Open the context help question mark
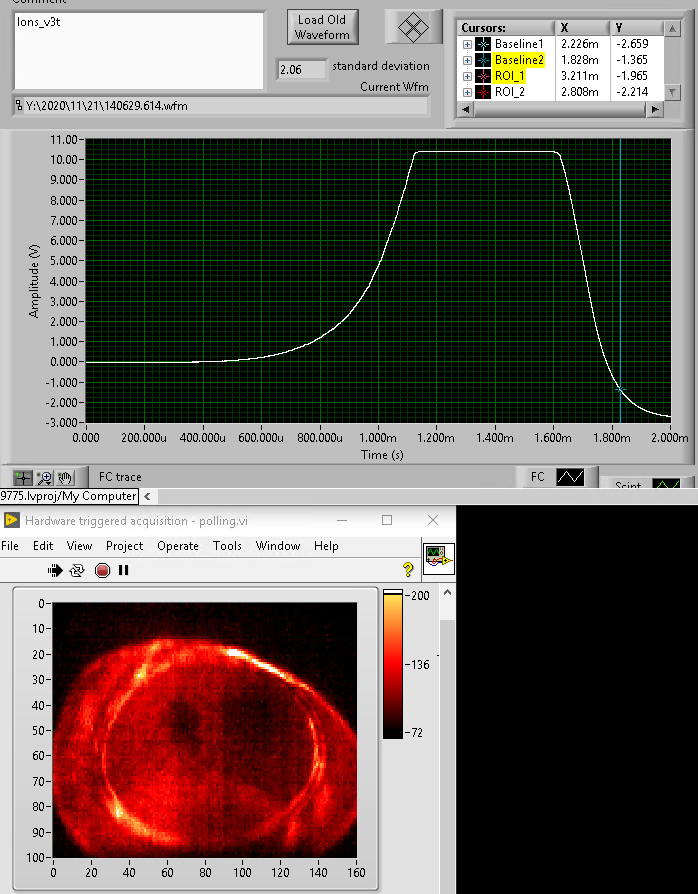Viewport: 698px width, 894px height. [408, 570]
